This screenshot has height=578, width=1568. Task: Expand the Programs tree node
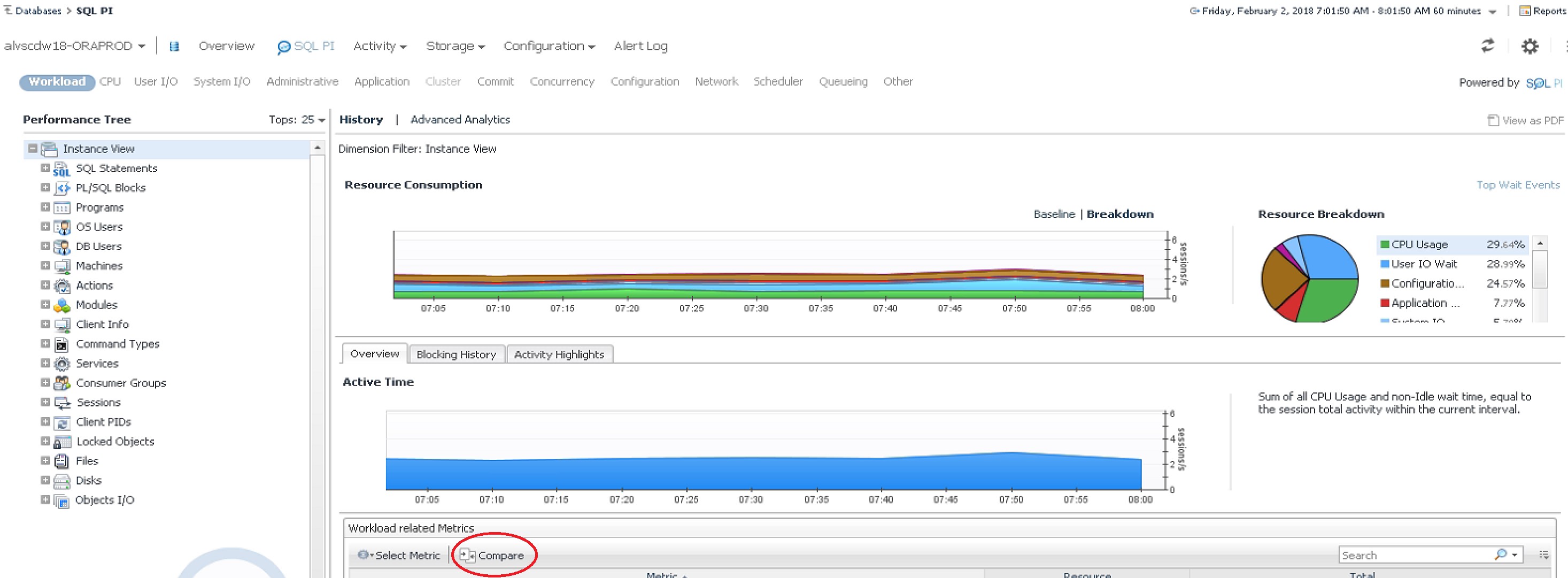tap(45, 207)
